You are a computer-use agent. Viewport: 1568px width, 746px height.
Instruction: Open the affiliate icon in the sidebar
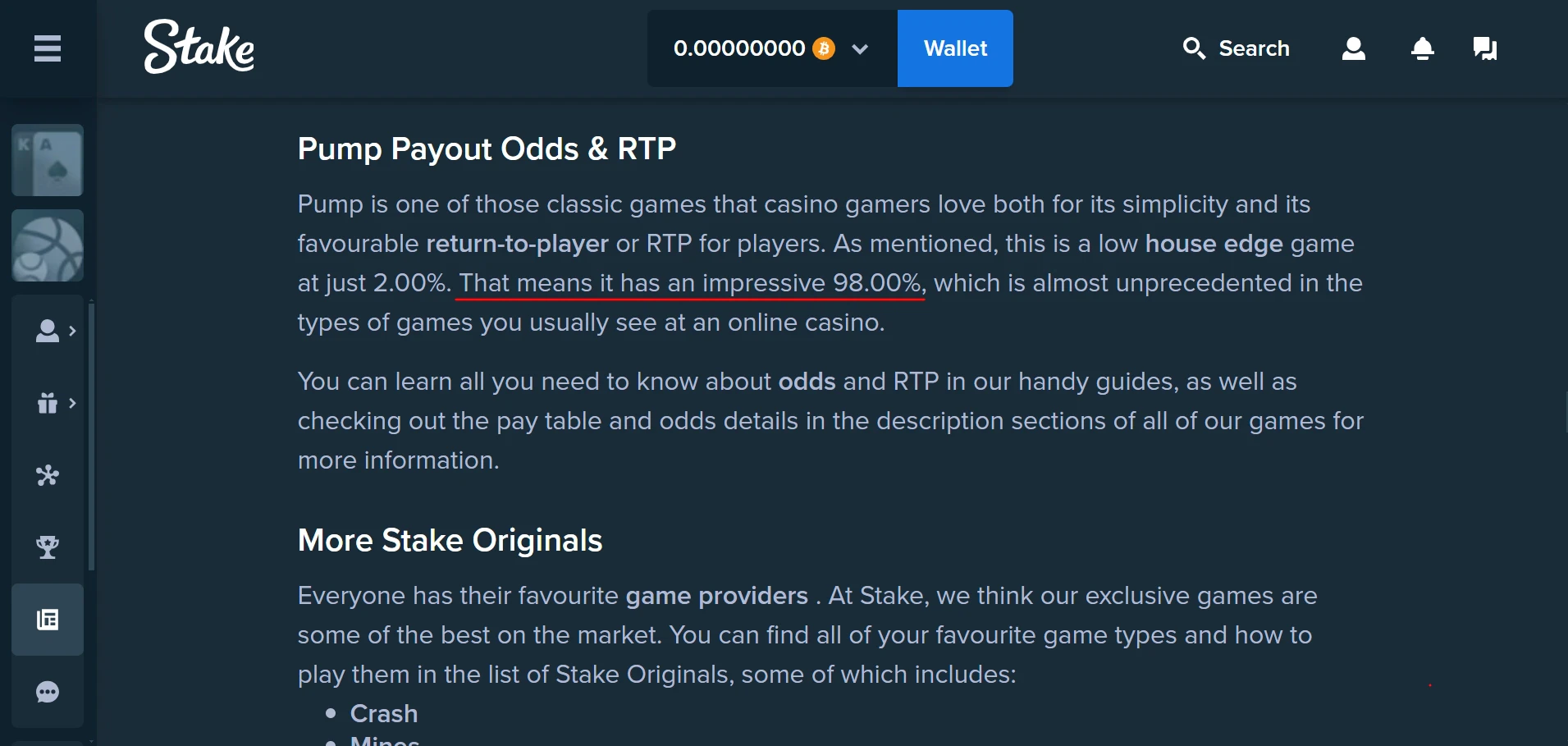[x=48, y=475]
